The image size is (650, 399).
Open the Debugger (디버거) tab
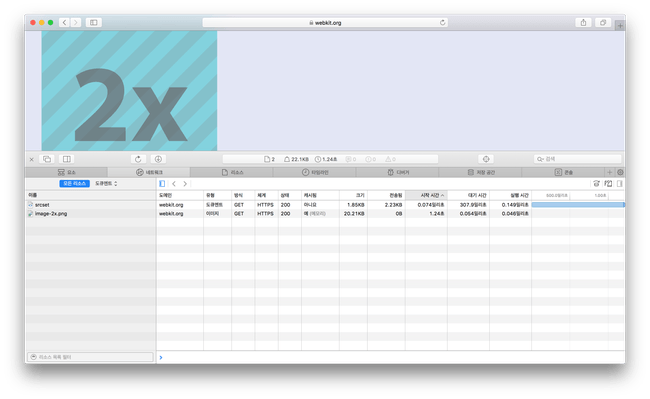click(398, 172)
